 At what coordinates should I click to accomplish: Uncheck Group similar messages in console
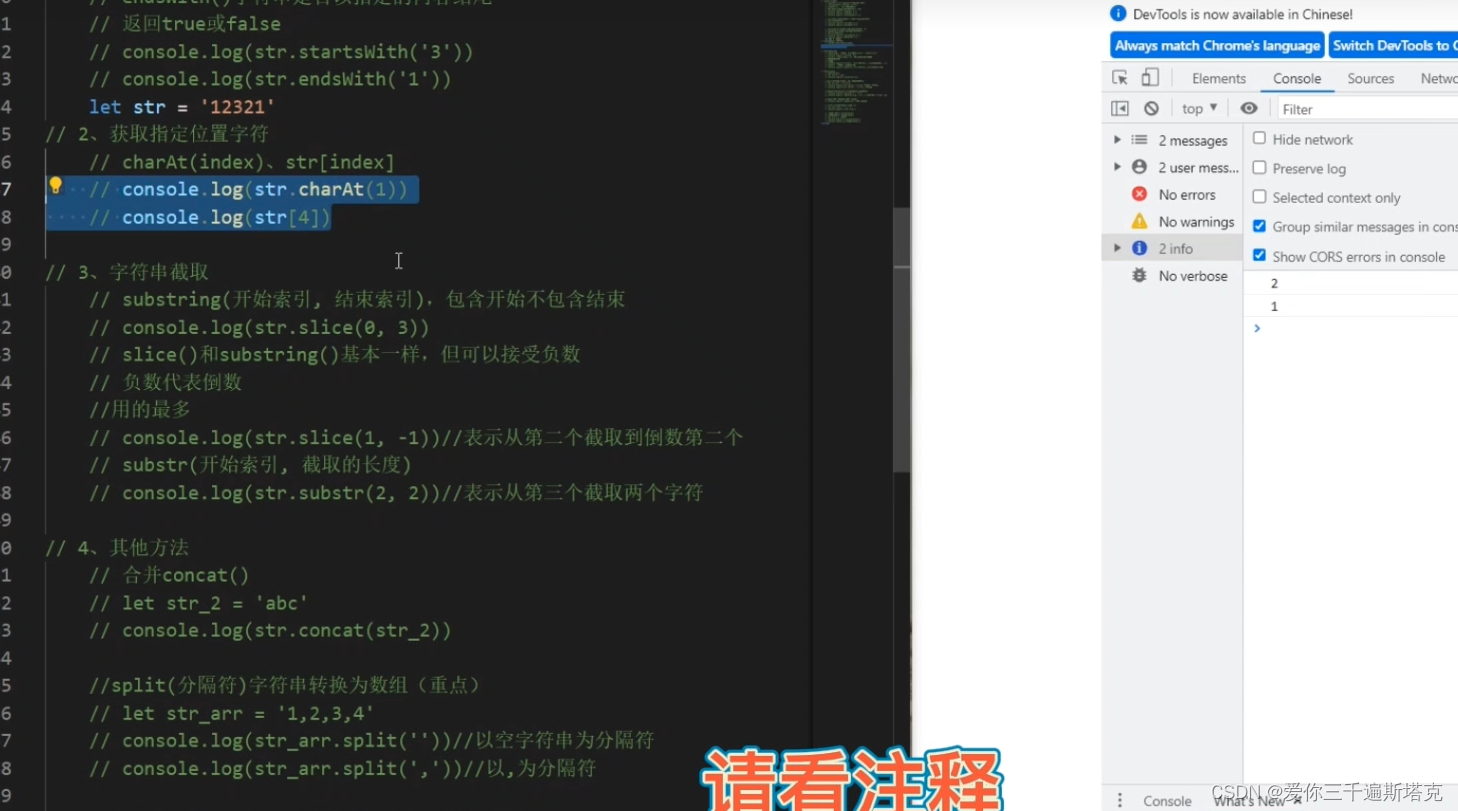pyautogui.click(x=1259, y=226)
